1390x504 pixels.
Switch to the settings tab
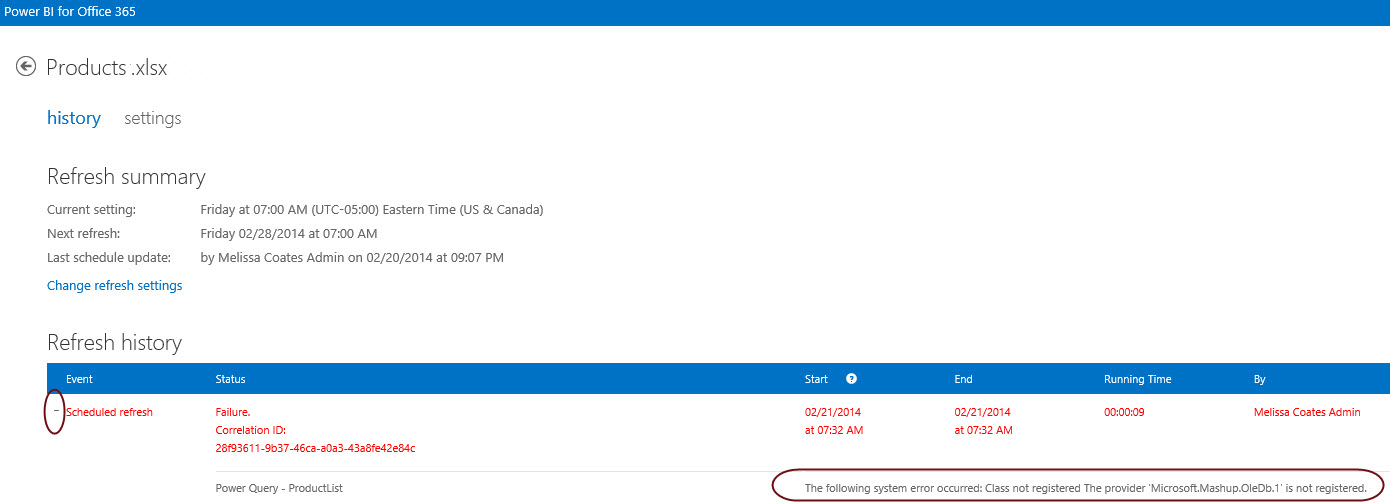click(153, 118)
